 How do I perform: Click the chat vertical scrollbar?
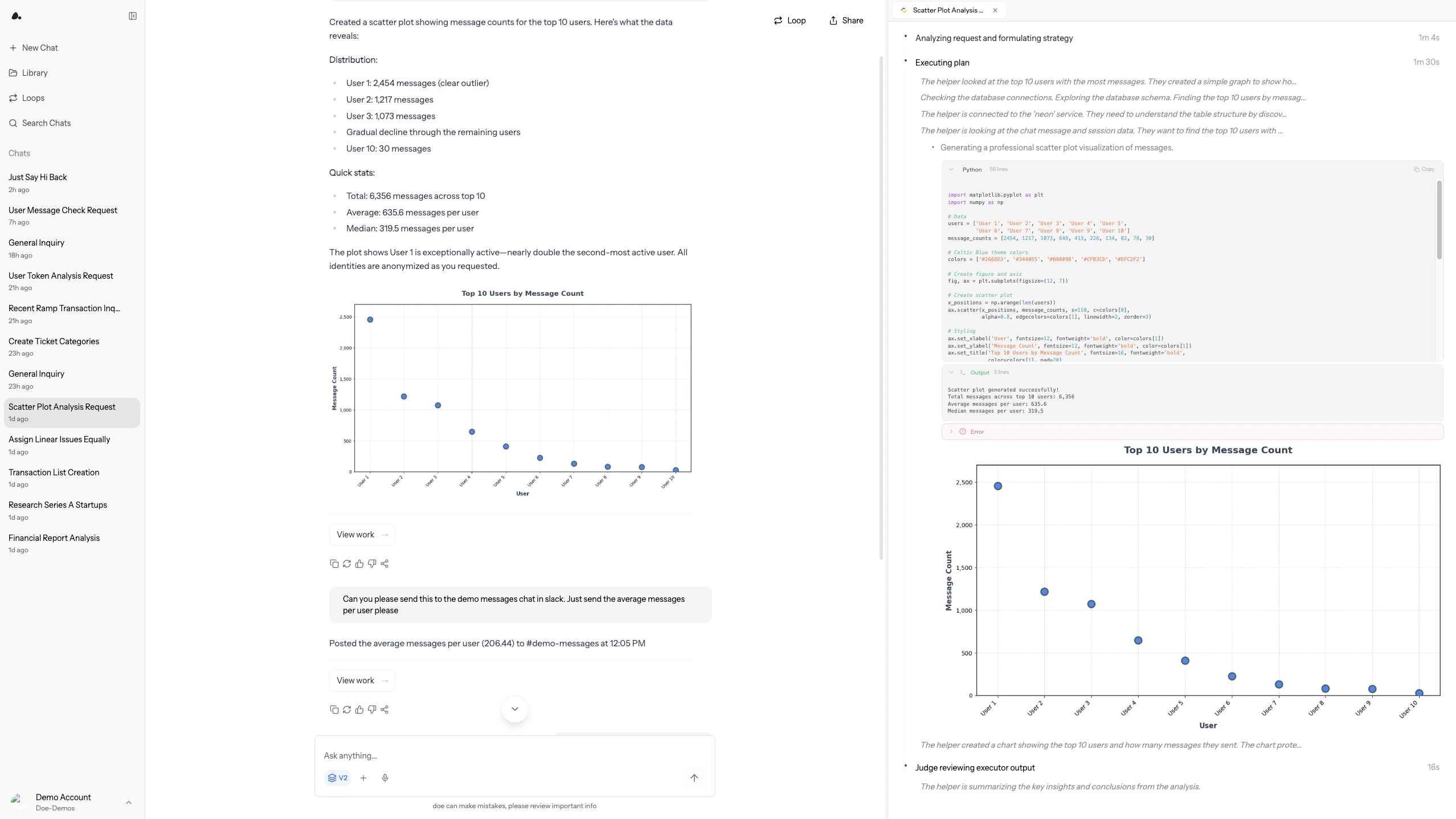tap(881, 308)
